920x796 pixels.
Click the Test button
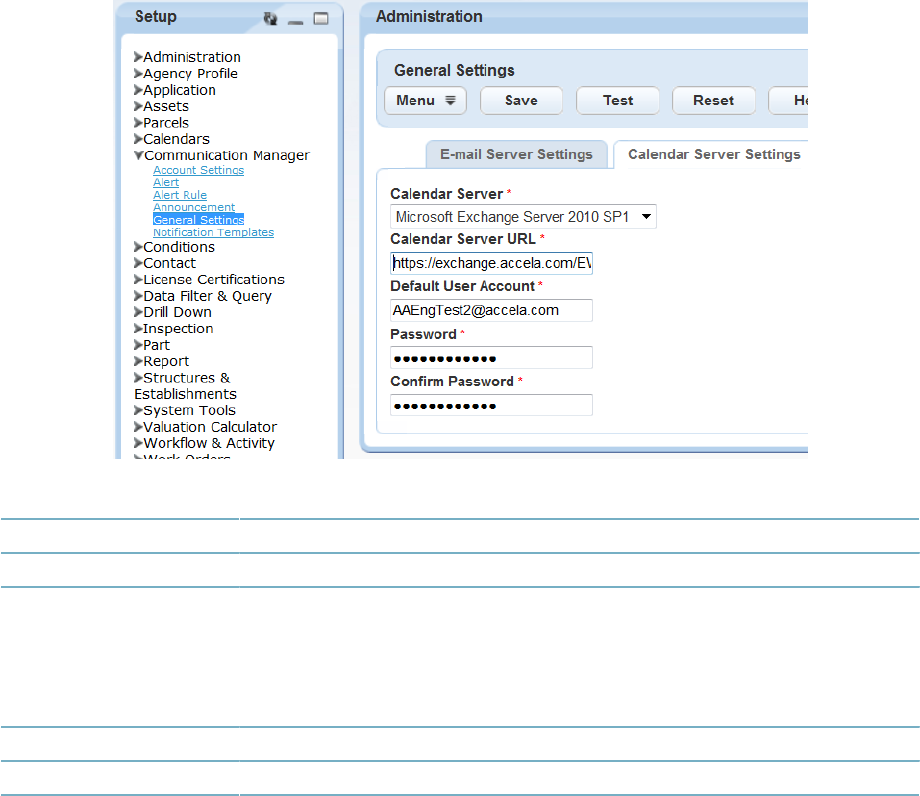[618, 100]
